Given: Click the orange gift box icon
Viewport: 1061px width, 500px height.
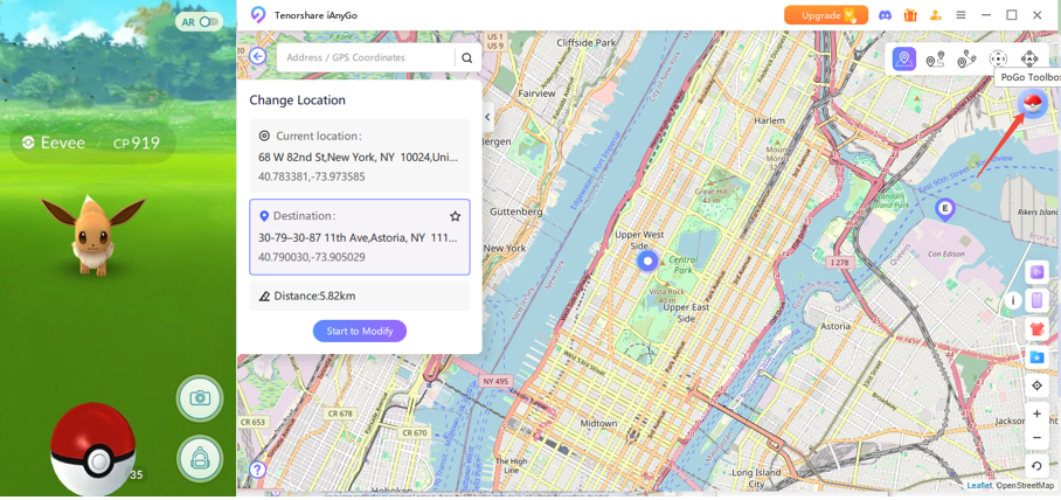Looking at the screenshot, I should point(910,15).
